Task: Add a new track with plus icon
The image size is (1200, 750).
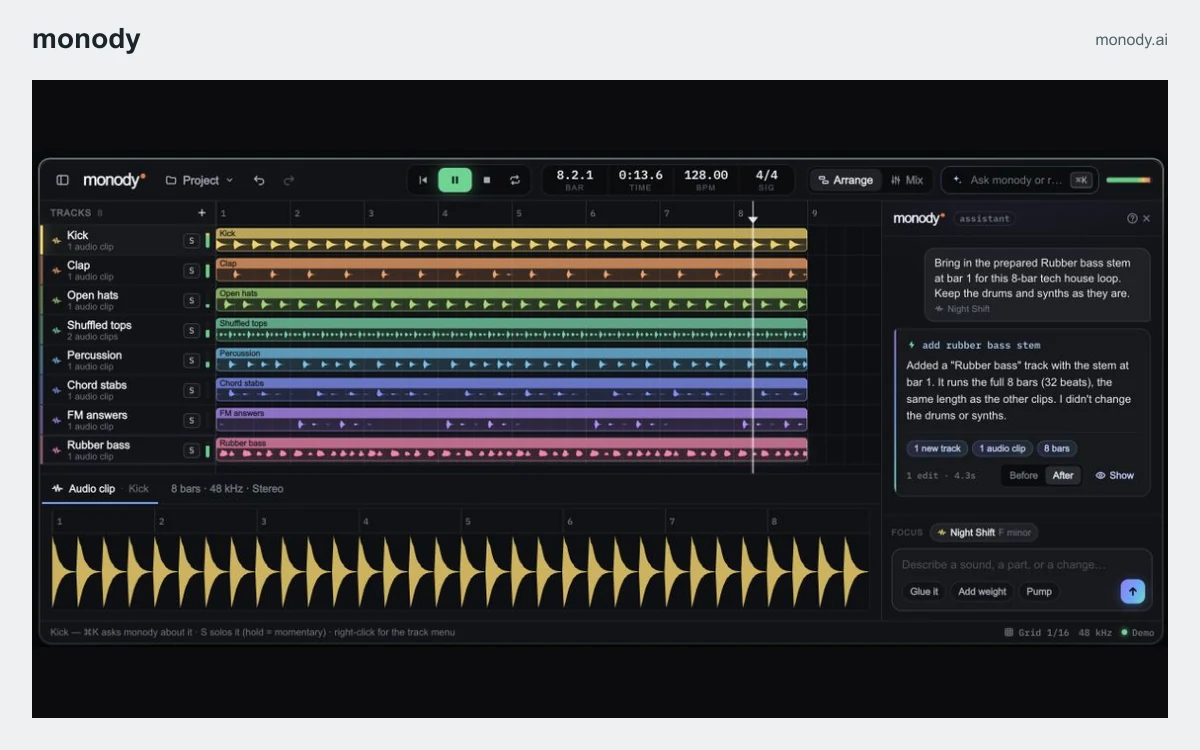Action: tap(202, 212)
